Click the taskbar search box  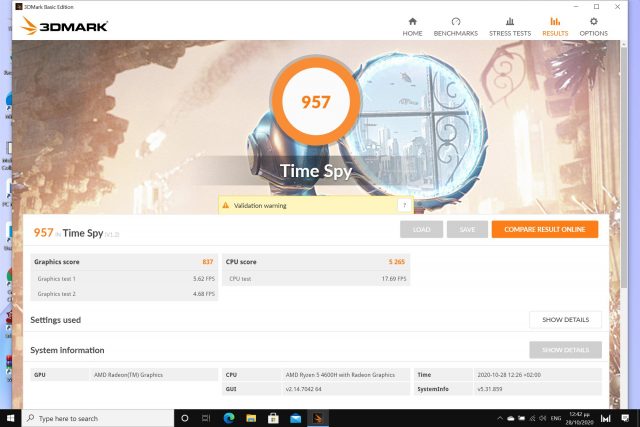tap(98, 418)
